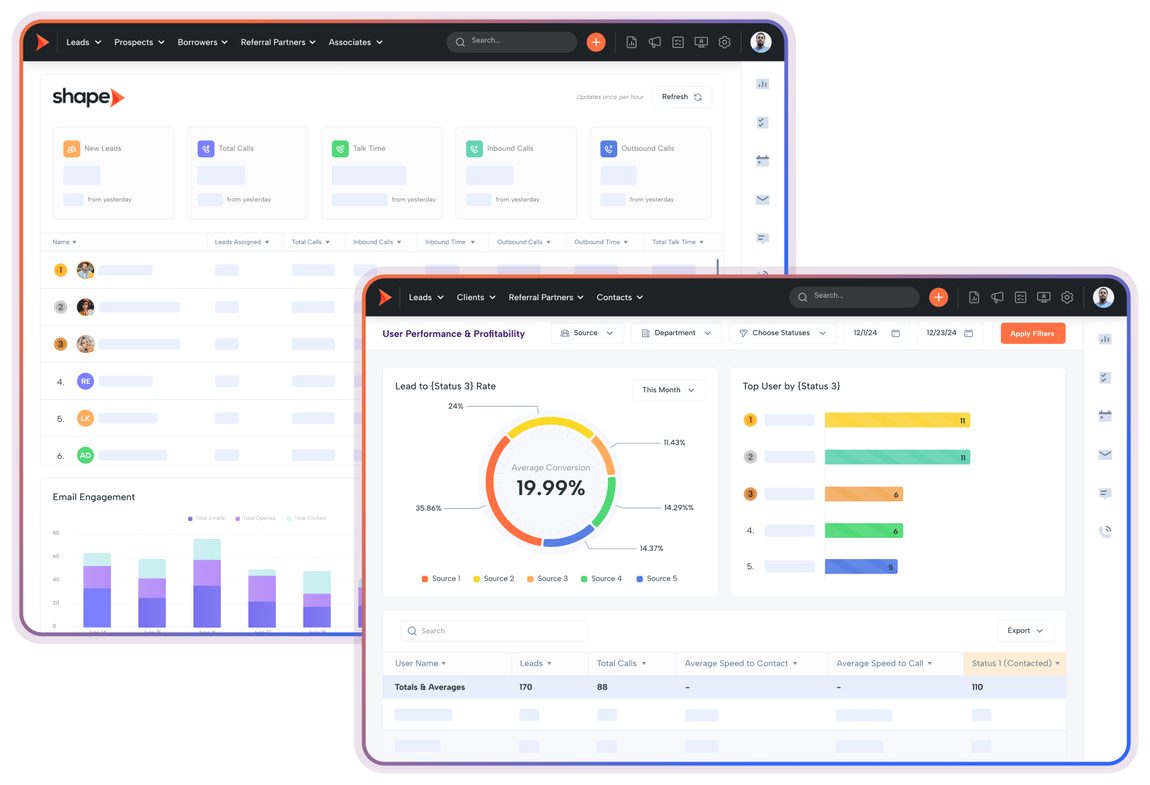Open Contacts menu in front window
The image size is (1150, 785).
(620, 297)
